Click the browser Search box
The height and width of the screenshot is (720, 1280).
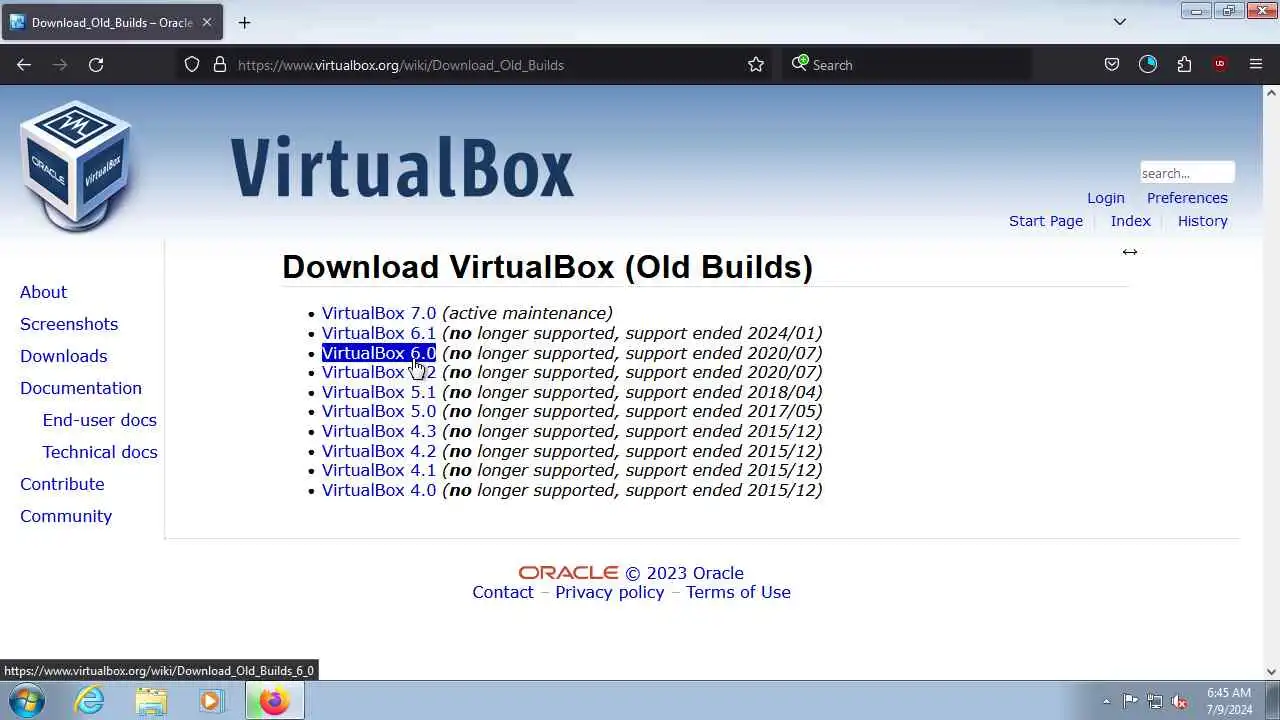[x=905, y=64]
